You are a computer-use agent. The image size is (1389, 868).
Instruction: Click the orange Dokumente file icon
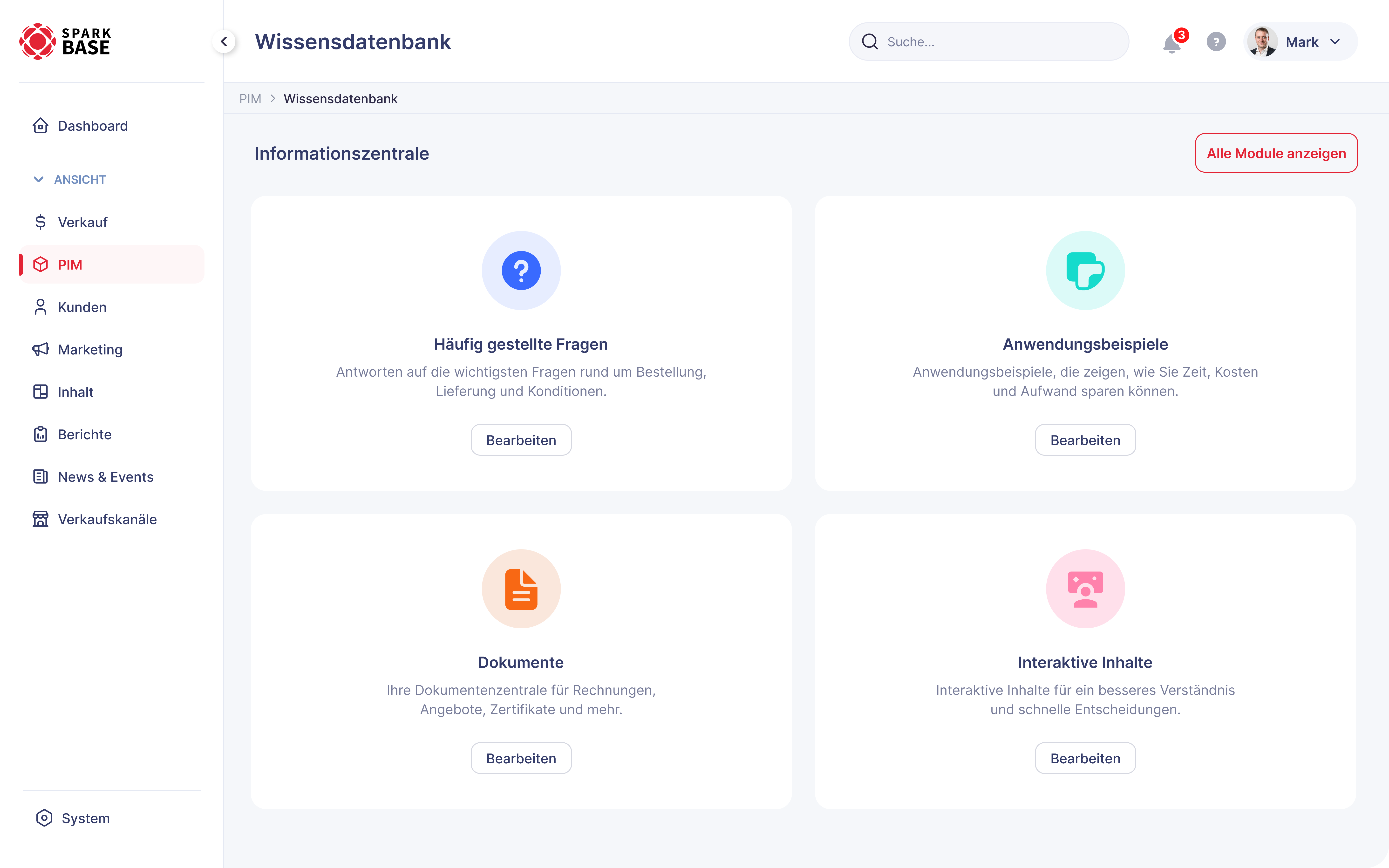521,589
